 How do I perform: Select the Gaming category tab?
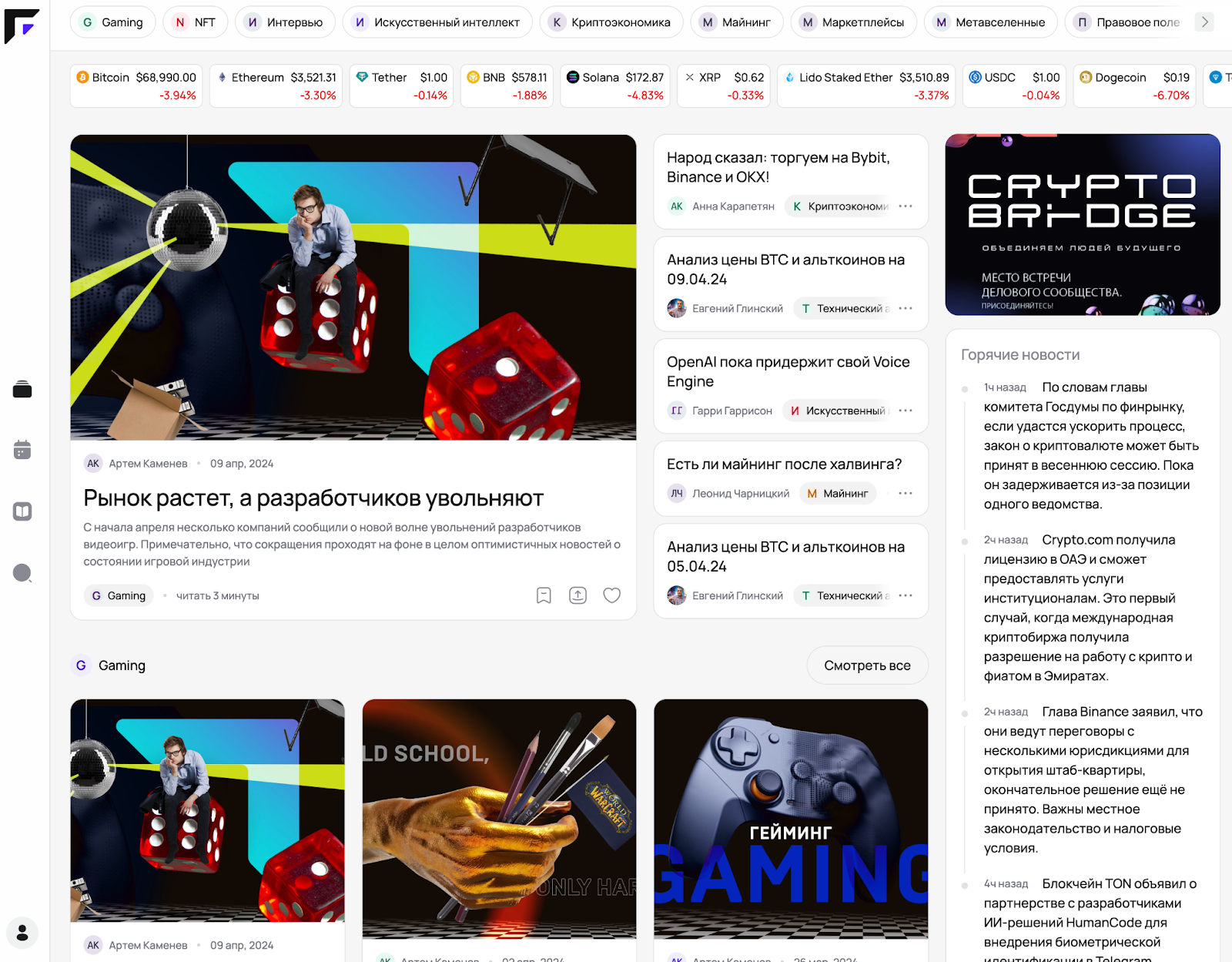tap(112, 22)
